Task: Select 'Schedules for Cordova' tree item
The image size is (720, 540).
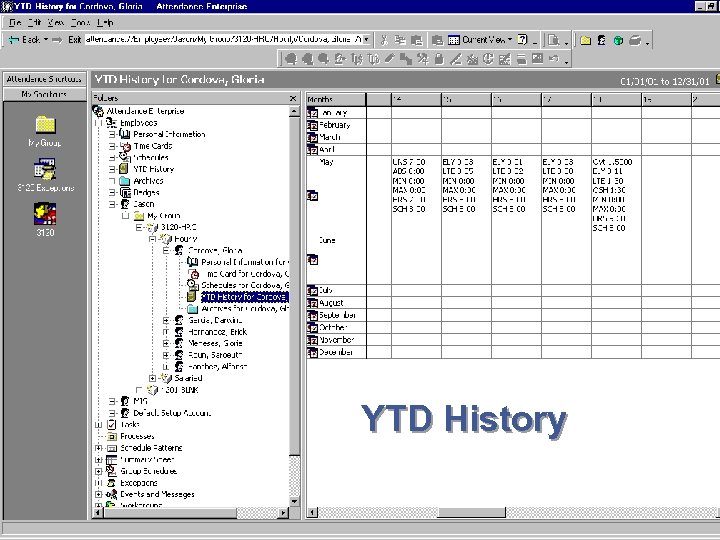Action: (x=245, y=285)
